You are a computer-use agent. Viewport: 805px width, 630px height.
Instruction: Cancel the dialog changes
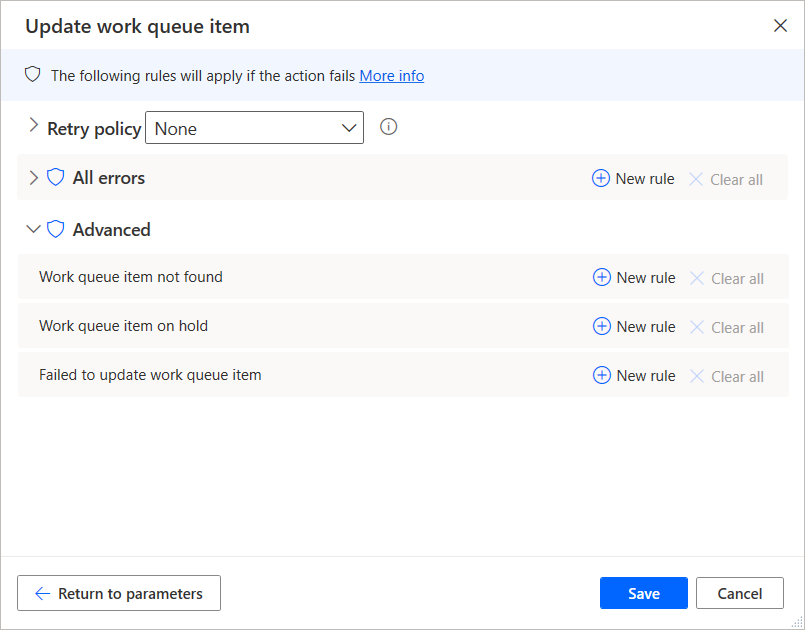(x=740, y=593)
